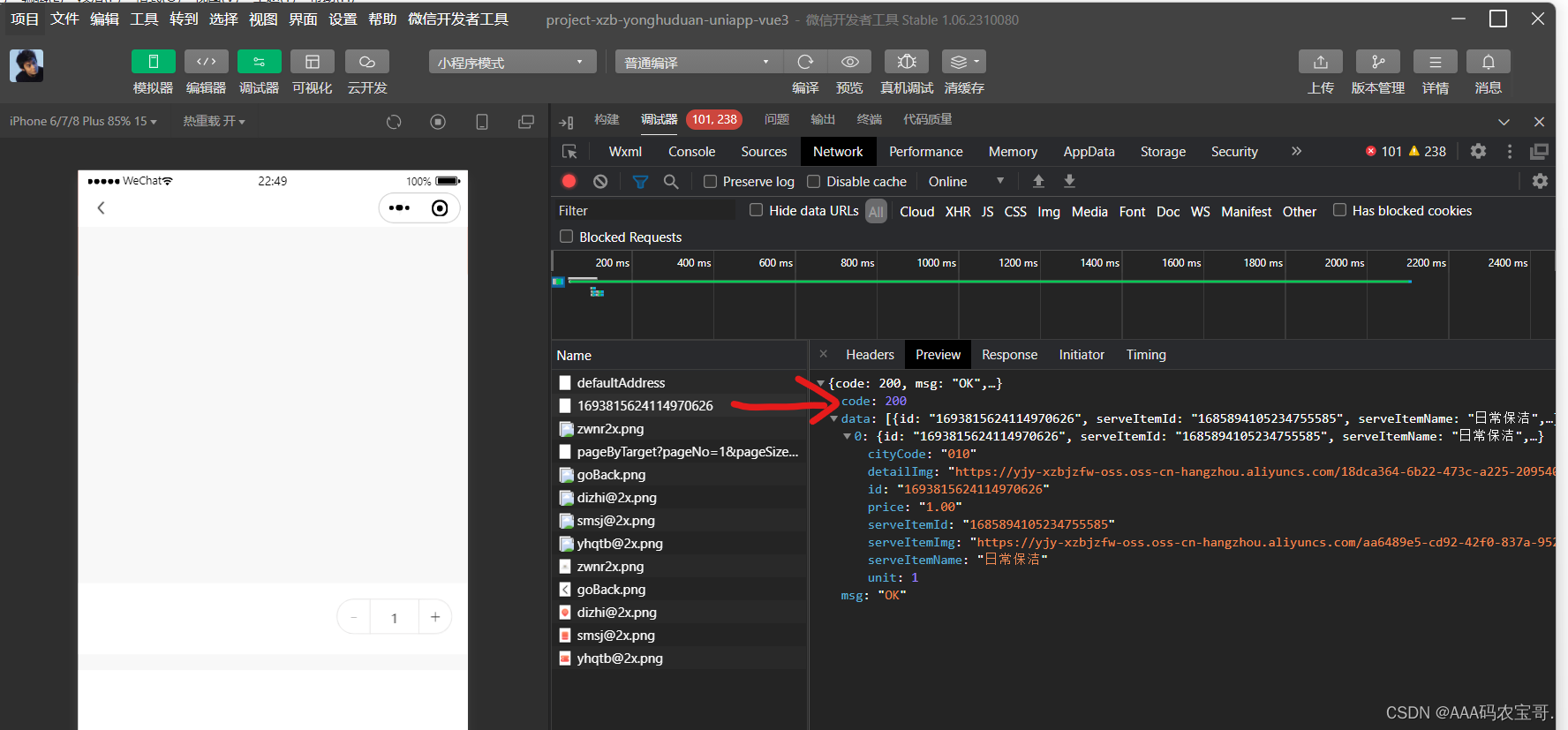Filter requests by JS type
The image size is (1568, 730).
click(x=987, y=212)
